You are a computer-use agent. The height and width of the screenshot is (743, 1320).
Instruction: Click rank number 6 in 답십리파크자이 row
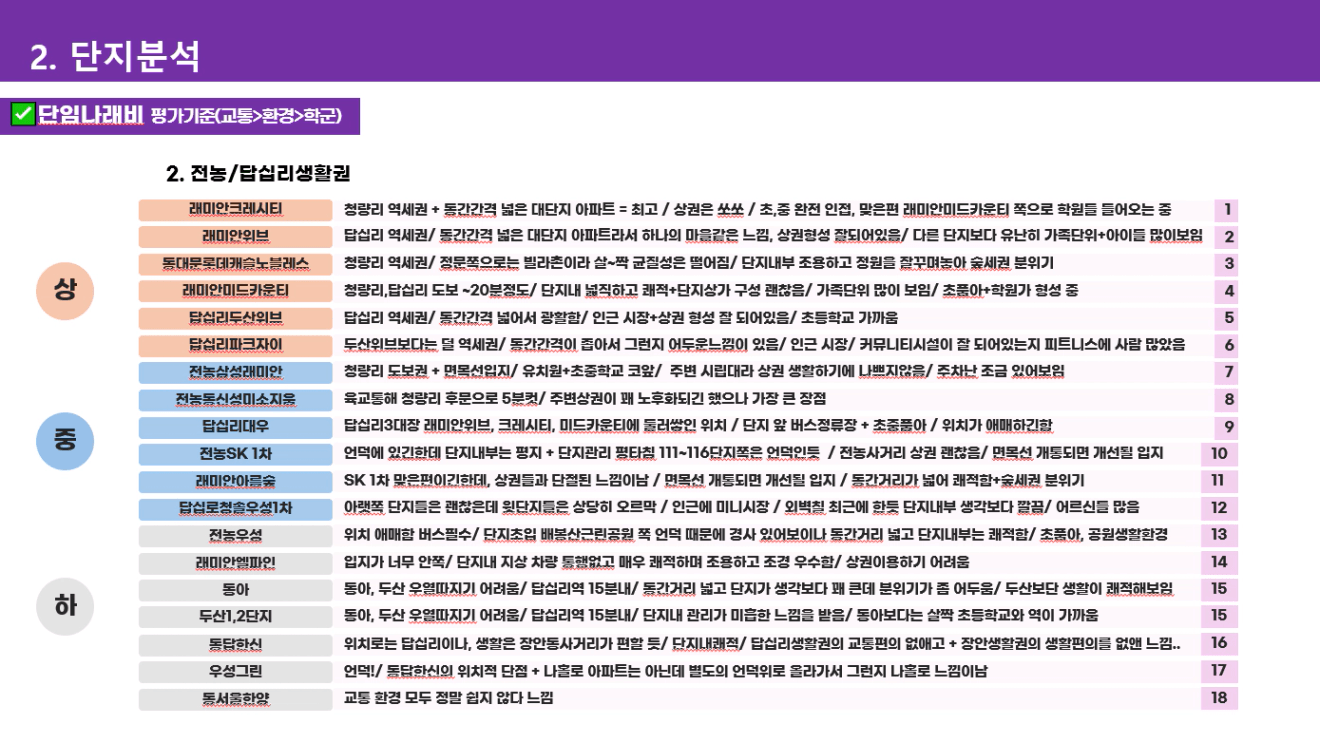[1227, 345]
